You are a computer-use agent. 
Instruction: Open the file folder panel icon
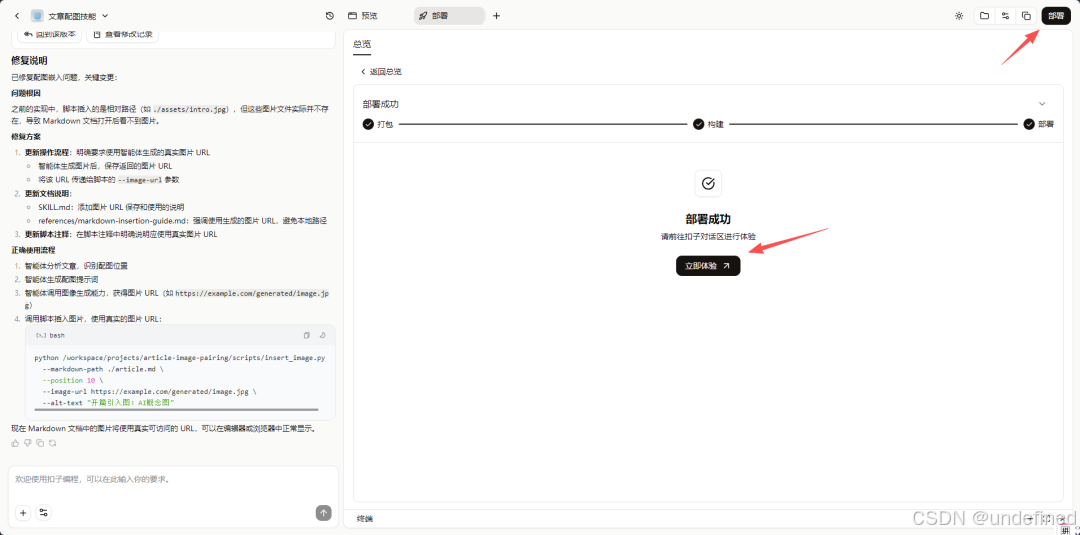[x=985, y=16]
